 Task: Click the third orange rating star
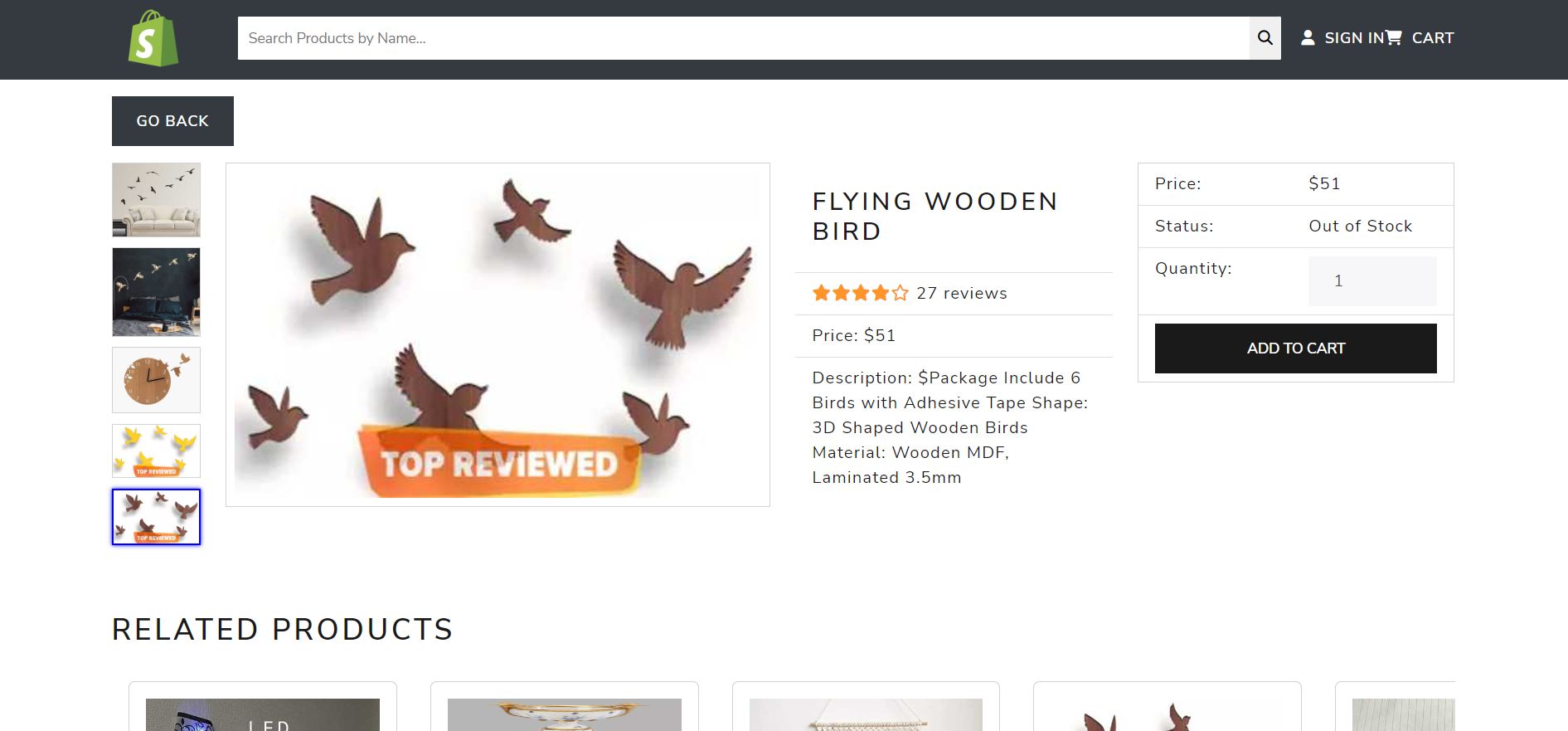point(861,293)
